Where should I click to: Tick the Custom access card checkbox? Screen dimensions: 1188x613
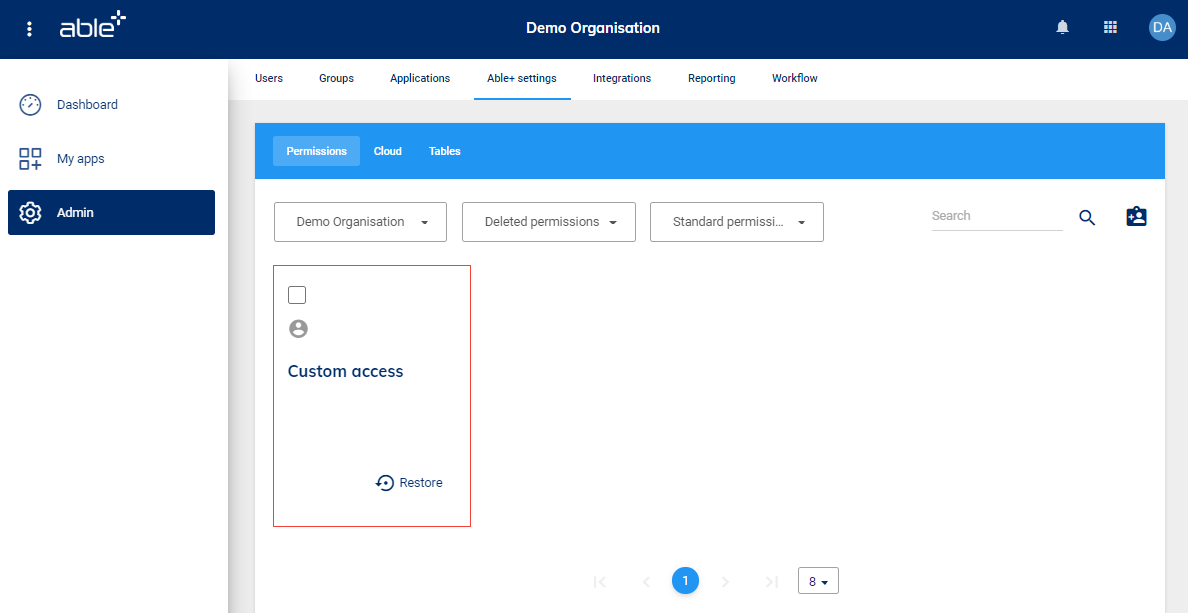(x=297, y=295)
